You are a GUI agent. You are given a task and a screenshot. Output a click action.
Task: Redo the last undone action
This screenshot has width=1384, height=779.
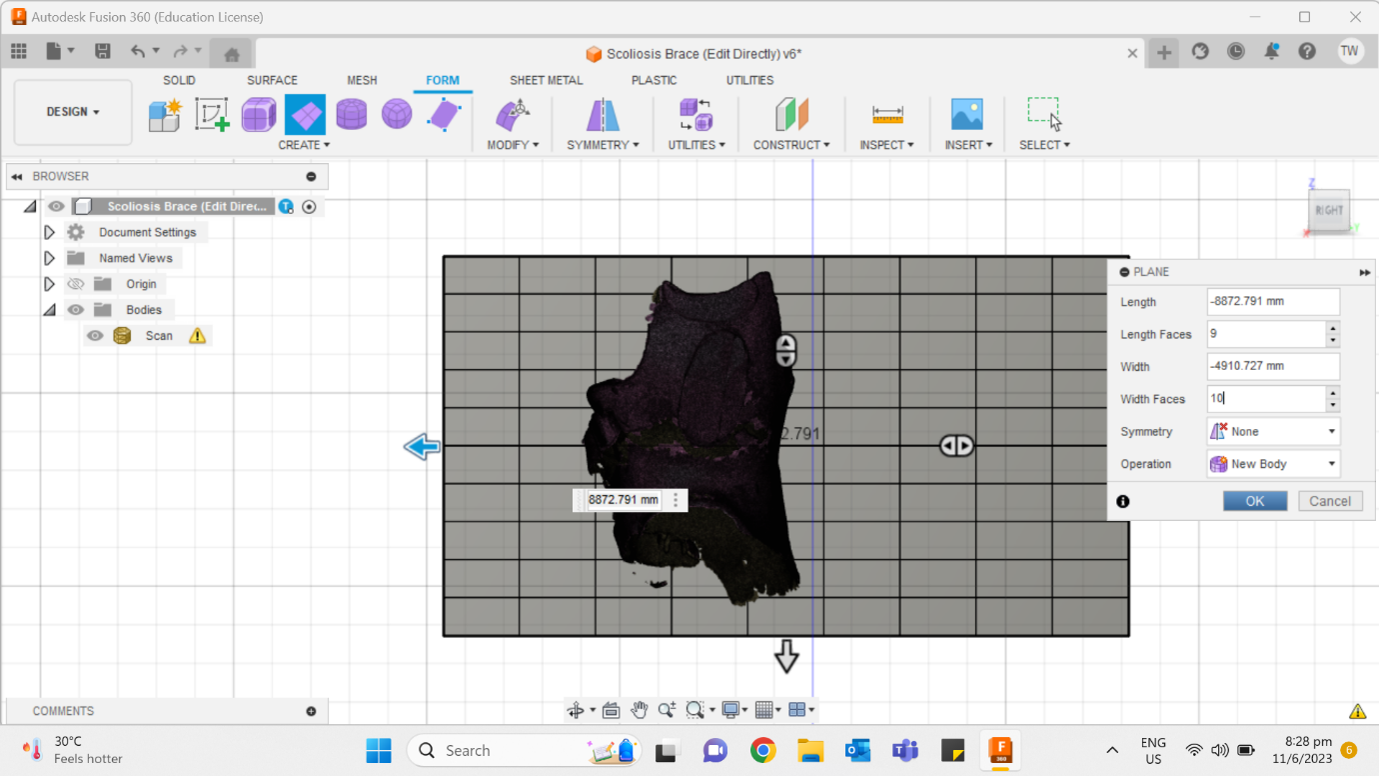(180, 52)
